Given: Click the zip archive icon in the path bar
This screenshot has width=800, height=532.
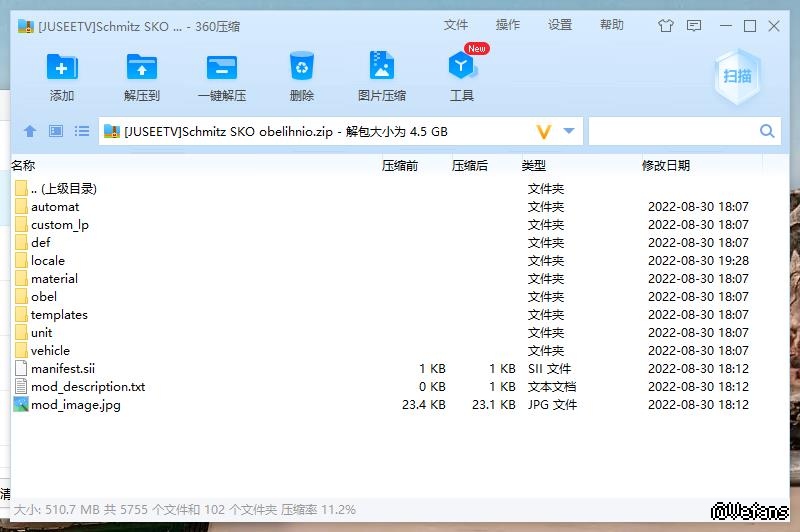Looking at the screenshot, I should tap(112, 131).
